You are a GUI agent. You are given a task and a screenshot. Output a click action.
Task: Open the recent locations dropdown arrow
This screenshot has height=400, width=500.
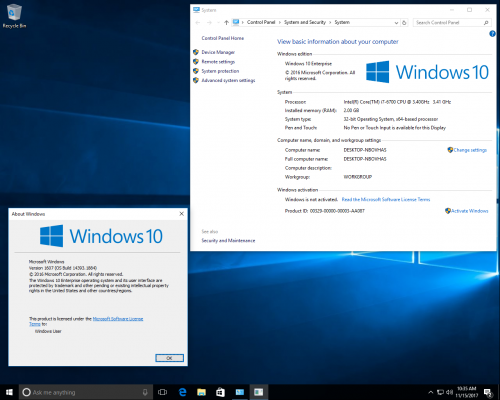pos(218,23)
